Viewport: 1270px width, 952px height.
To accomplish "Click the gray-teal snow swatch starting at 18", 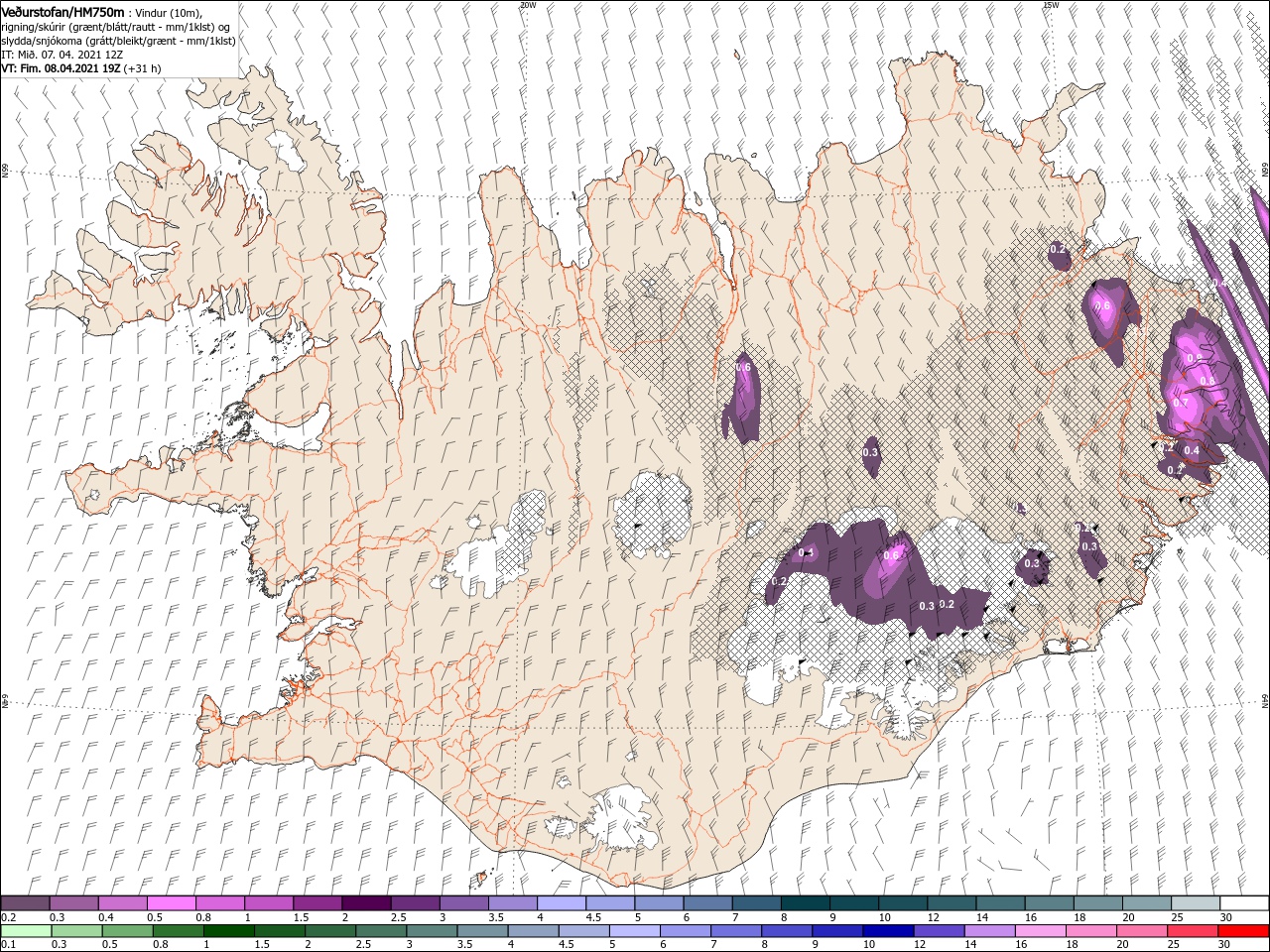I will point(1097,903).
